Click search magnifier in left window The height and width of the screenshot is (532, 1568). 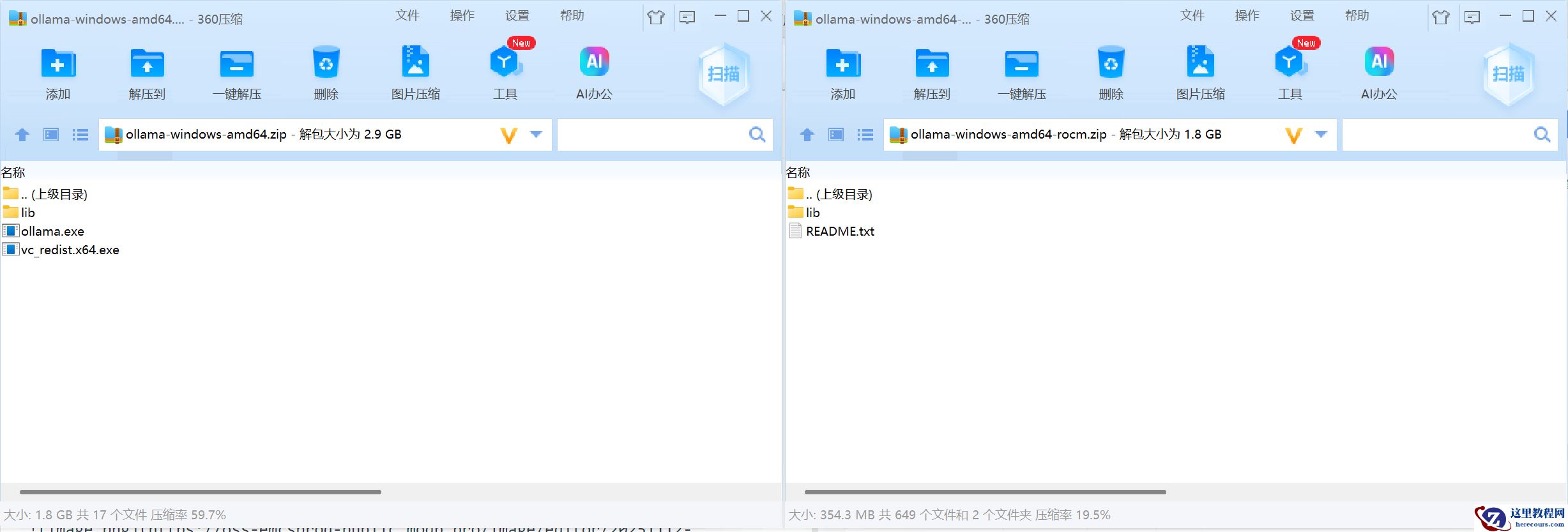(757, 135)
